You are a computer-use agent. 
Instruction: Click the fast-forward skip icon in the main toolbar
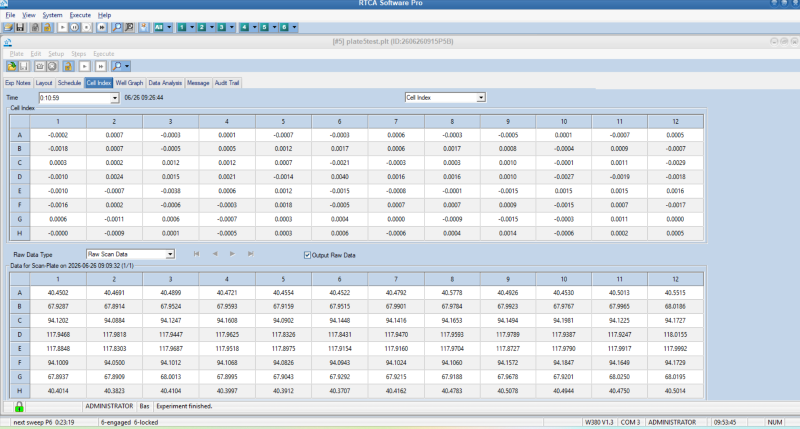coord(102,28)
